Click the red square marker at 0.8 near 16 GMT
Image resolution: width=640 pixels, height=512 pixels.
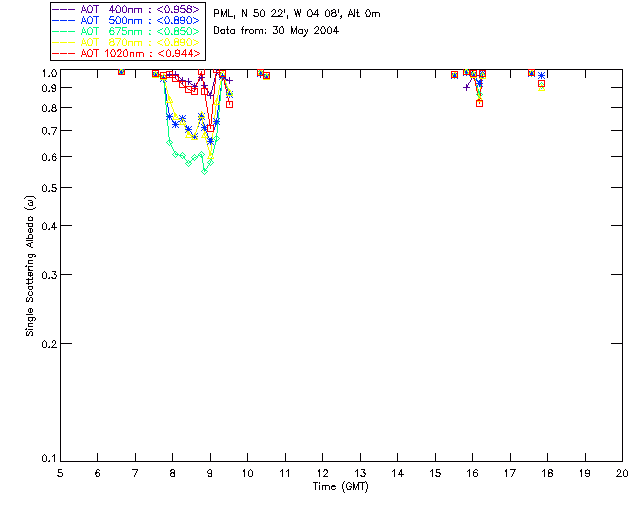pos(480,104)
